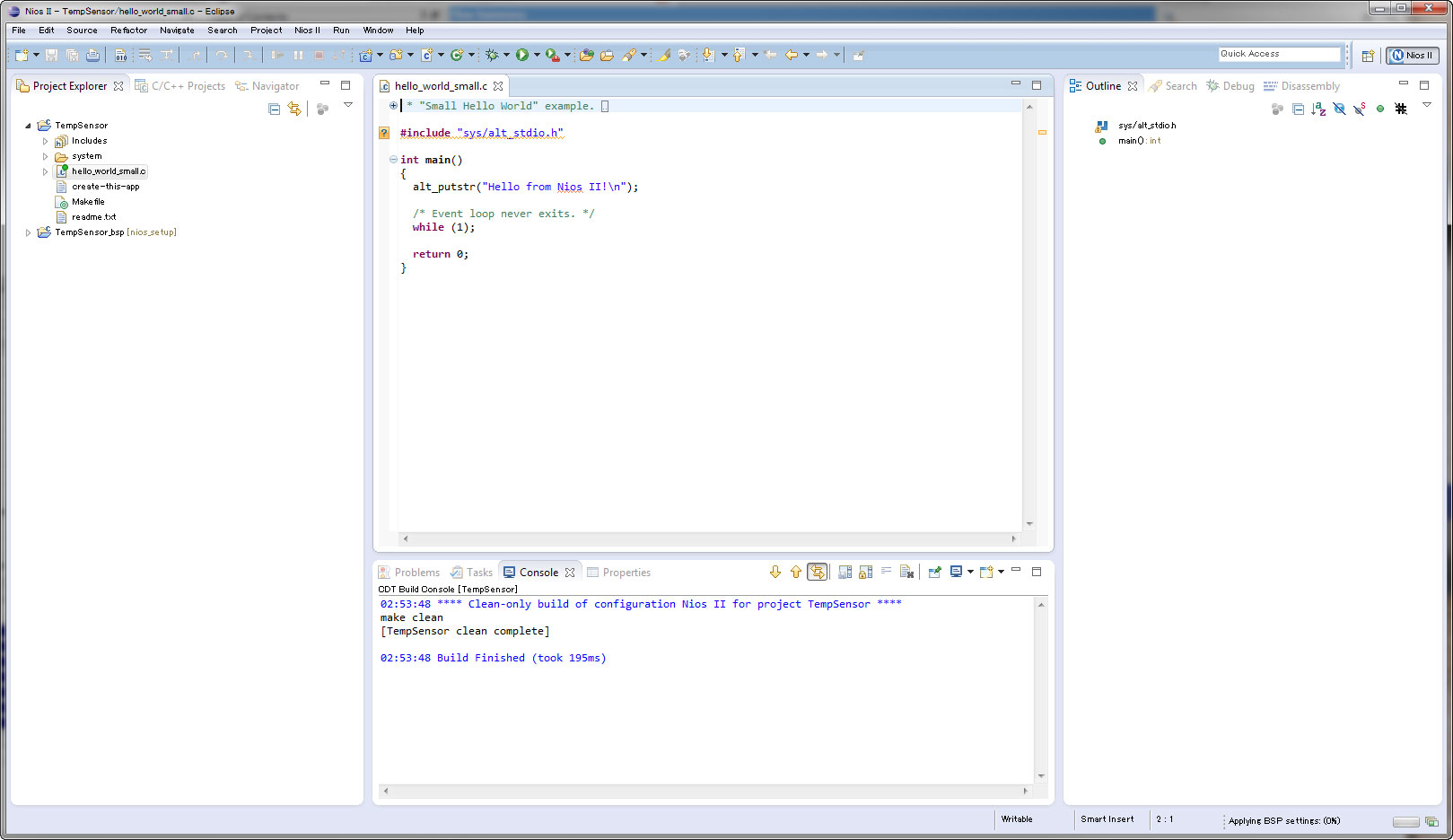This screenshot has width=1453, height=840.
Task: Open Project Explorer view menu triangle
Action: coord(348,105)
